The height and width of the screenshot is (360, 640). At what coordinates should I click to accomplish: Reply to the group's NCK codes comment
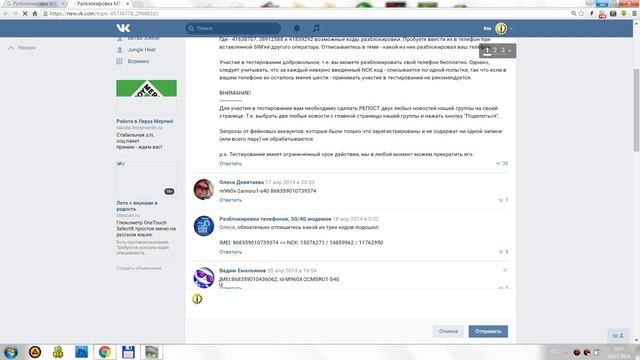point(231,252)
